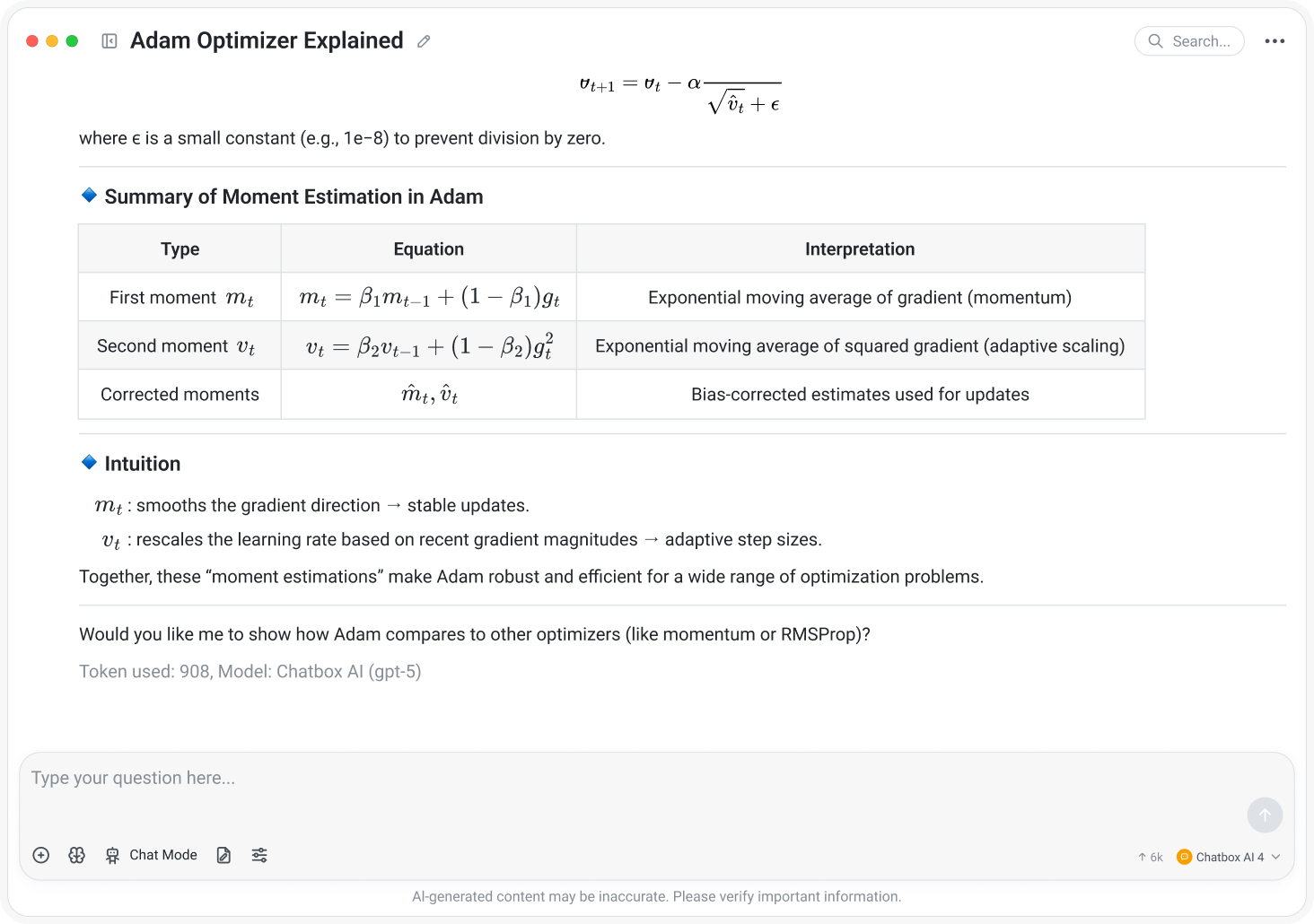Click the green maximize window button
This screenshot has width=1314, height=924.
72,41
